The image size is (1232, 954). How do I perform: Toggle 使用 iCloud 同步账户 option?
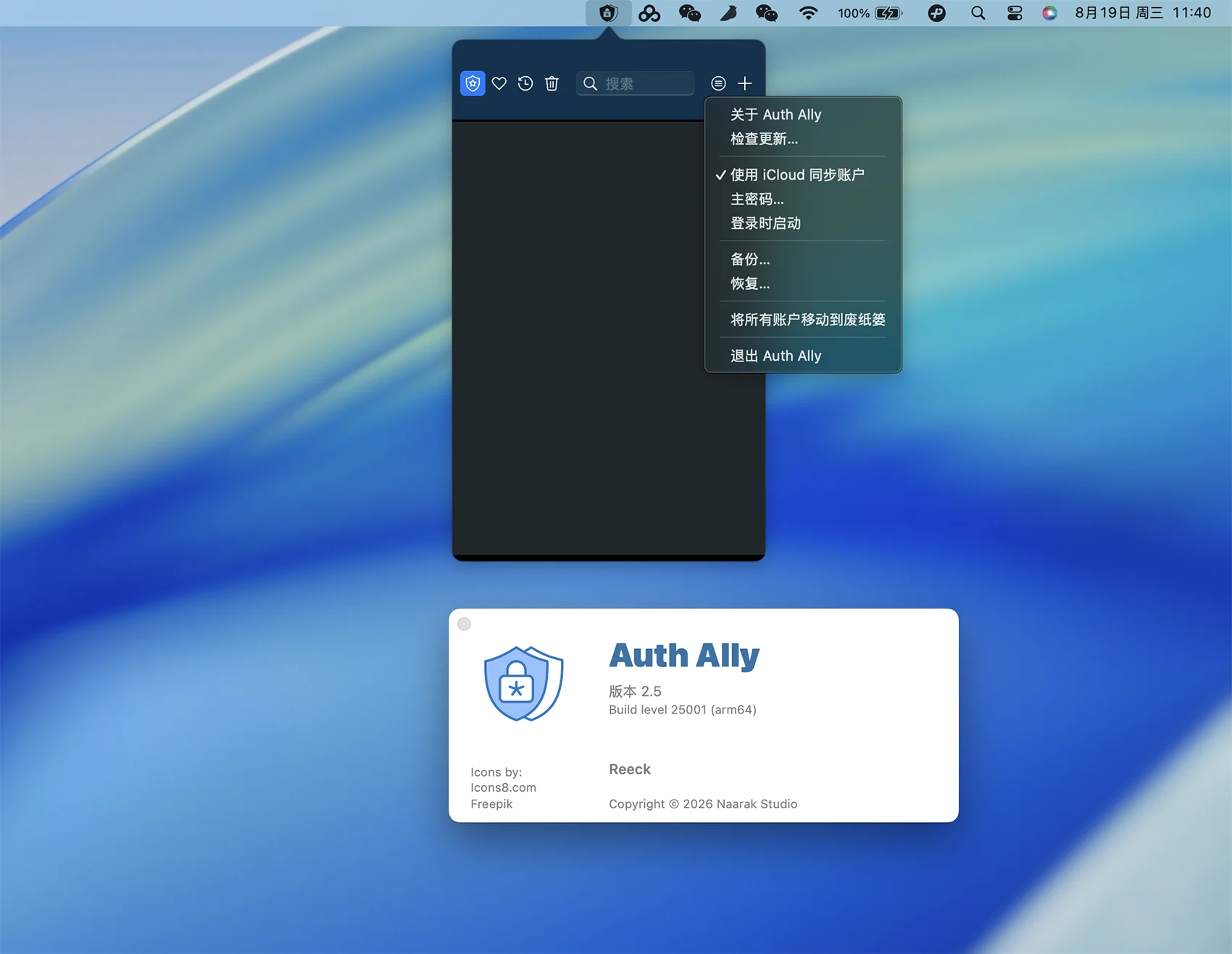tap(803, 175)
